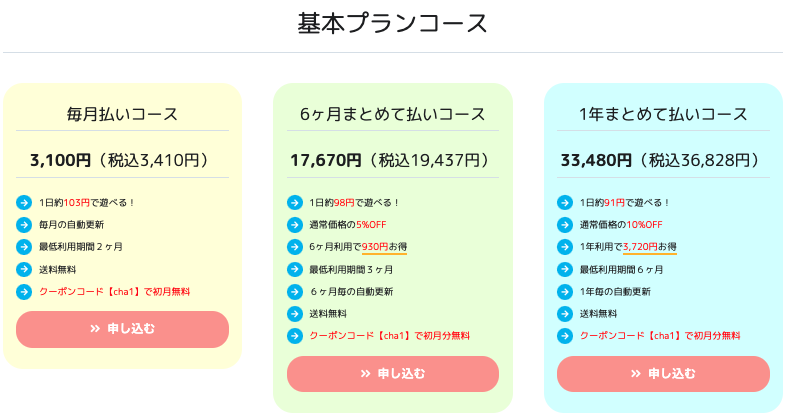The width and height of the screenshot is (788, 420).
Task: Click arrow icon beside 最低利用期間6ヶ月
Action: tap(565, 269)
